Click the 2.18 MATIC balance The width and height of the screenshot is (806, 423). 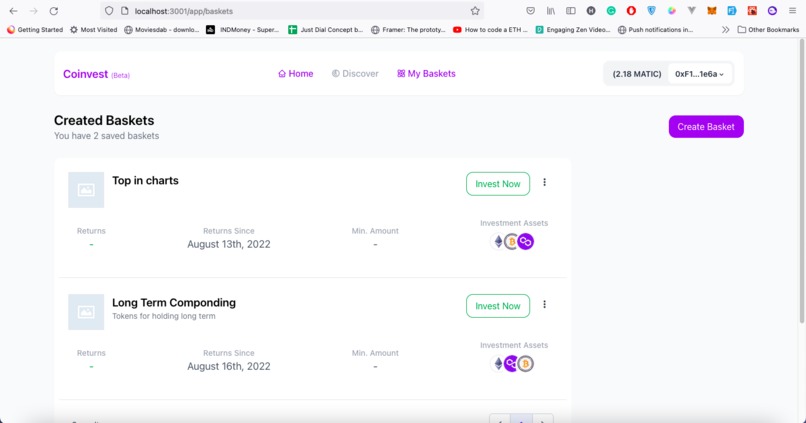pos(637,74)
